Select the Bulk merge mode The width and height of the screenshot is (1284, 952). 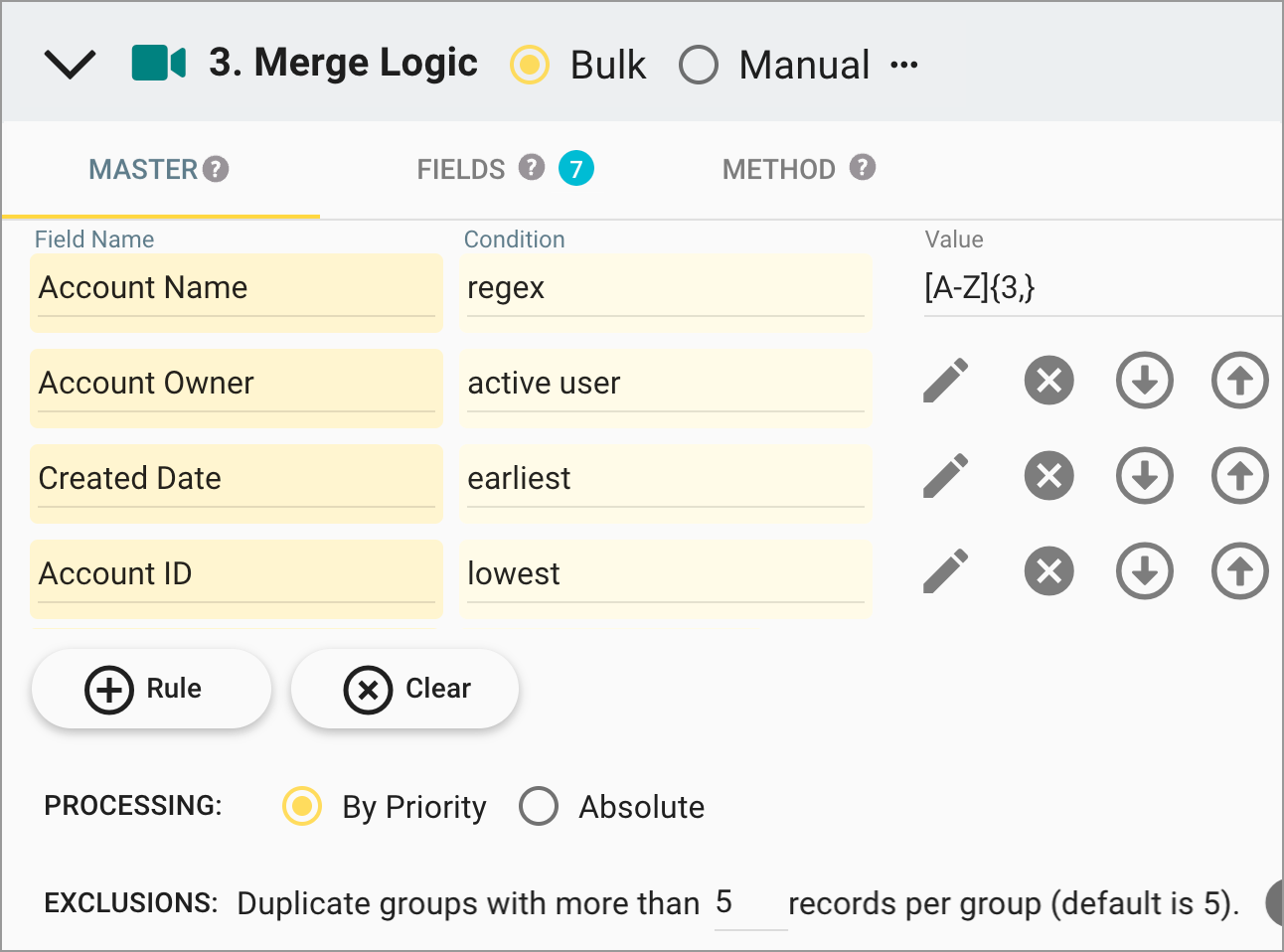click(530, 65)
